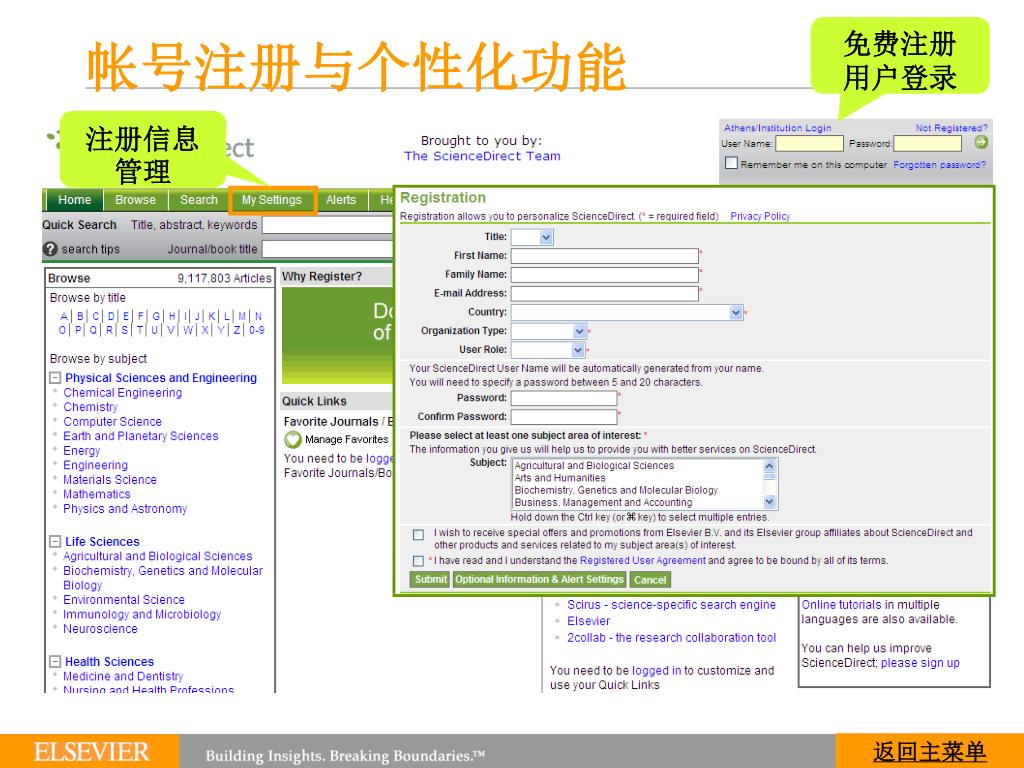The height and width of the screenshot is (768, 1024).
Task: Click the First Name input field
Action: click(605, 256)
